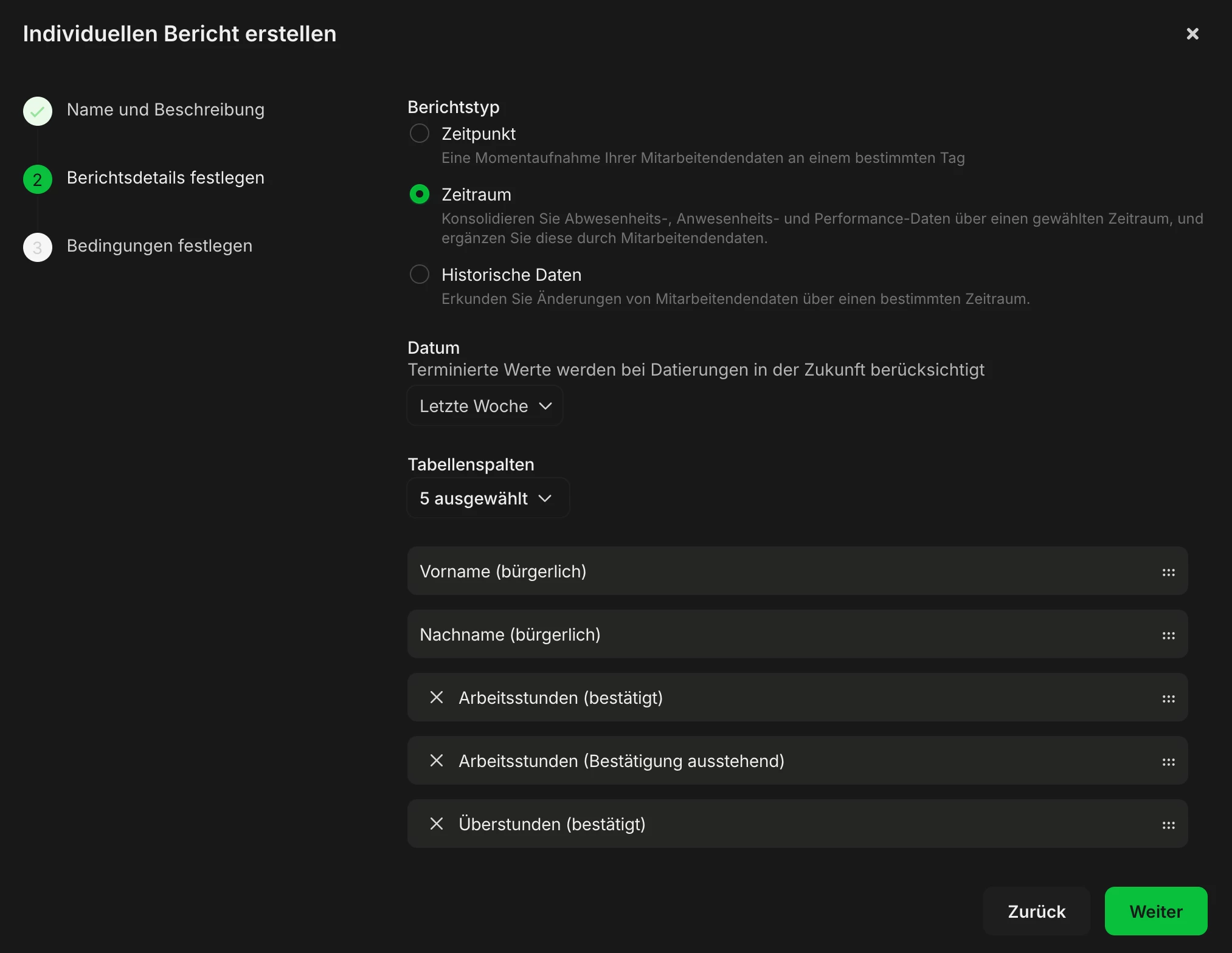Go to Name und Beschreibung step
The image size is (1232, 953).
pos(165,110)
